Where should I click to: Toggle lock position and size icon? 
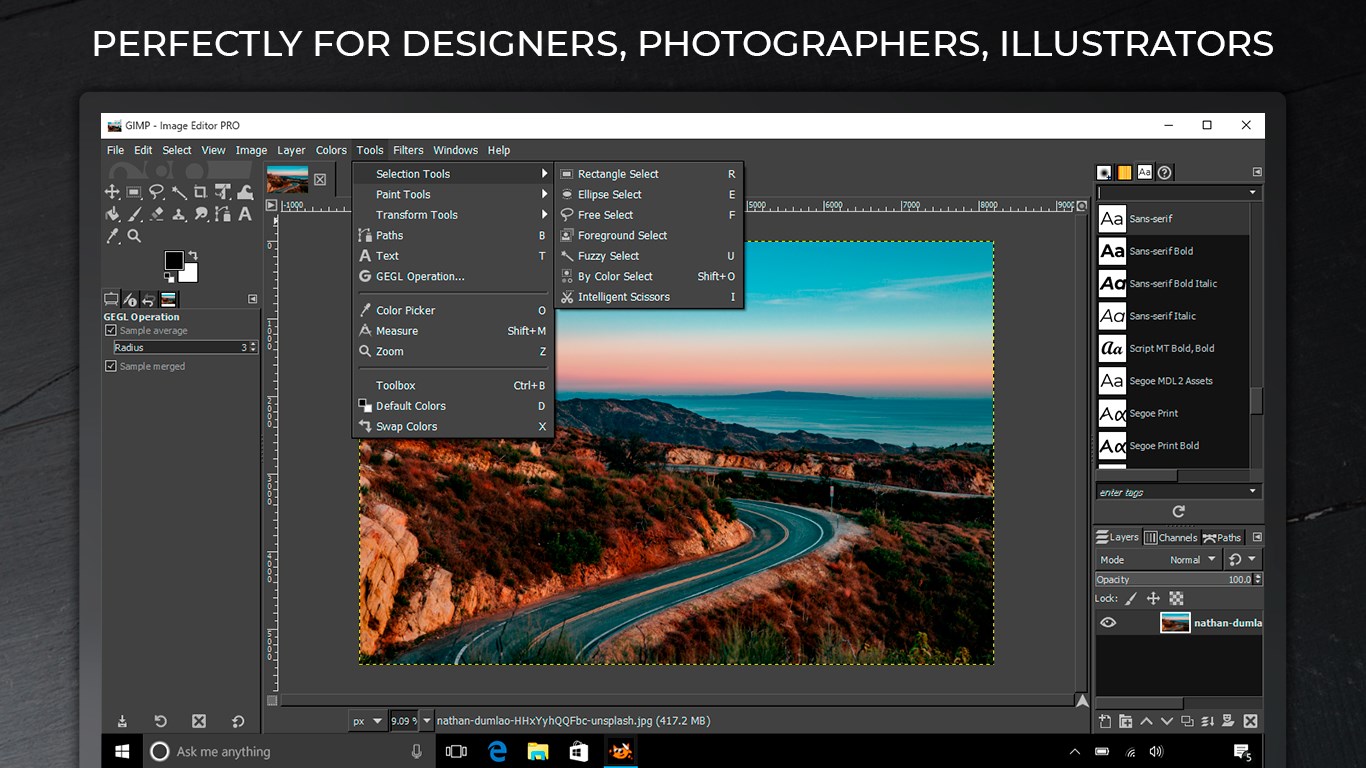point(1153,599)
